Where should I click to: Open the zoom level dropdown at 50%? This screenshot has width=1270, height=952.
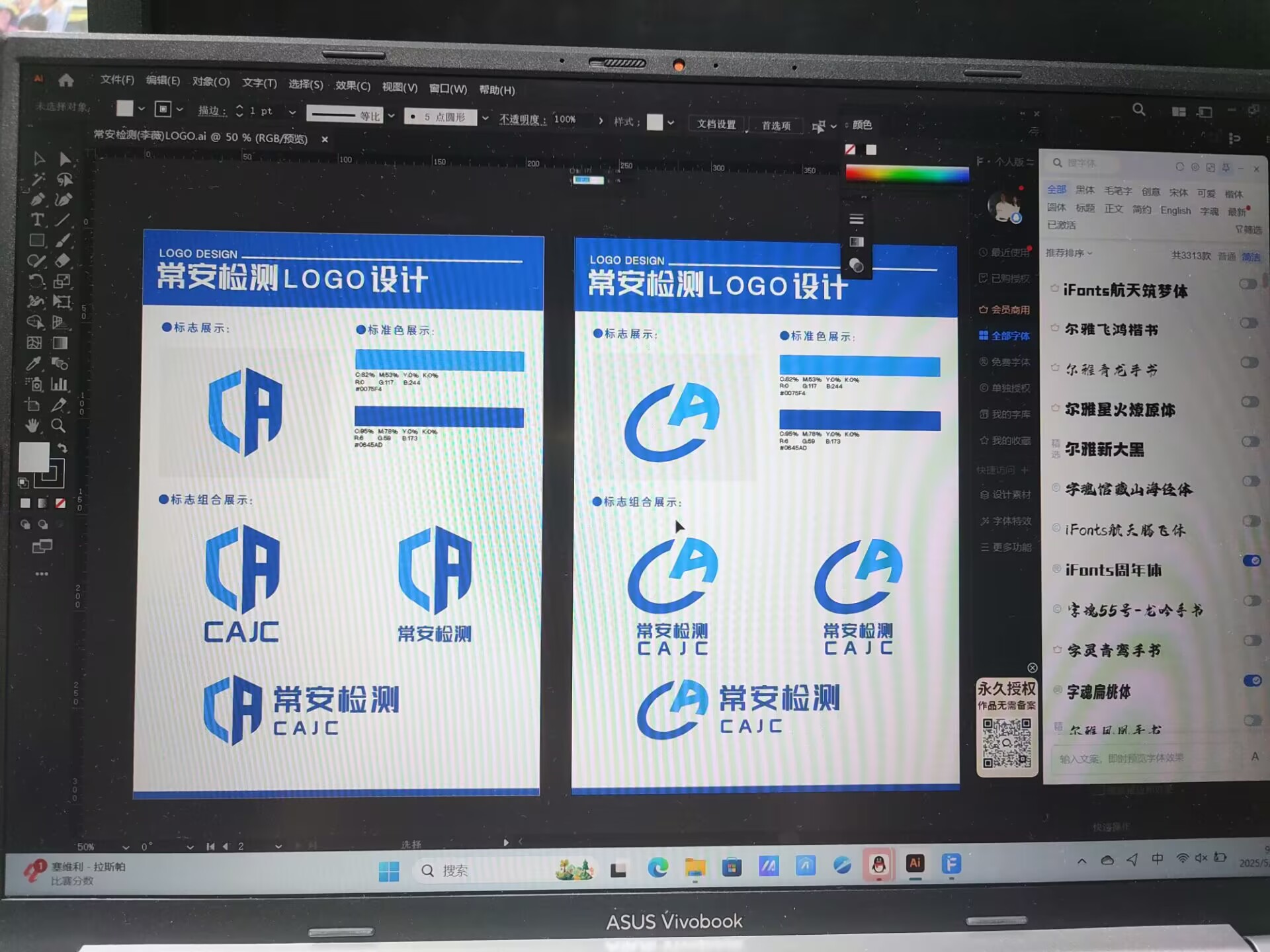point(126,847)
